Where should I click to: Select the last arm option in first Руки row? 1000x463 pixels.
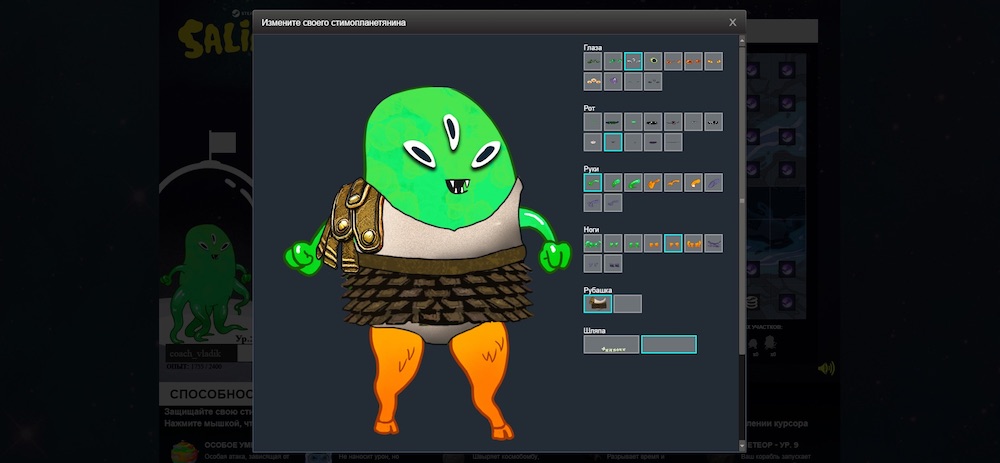coord(713,182)
